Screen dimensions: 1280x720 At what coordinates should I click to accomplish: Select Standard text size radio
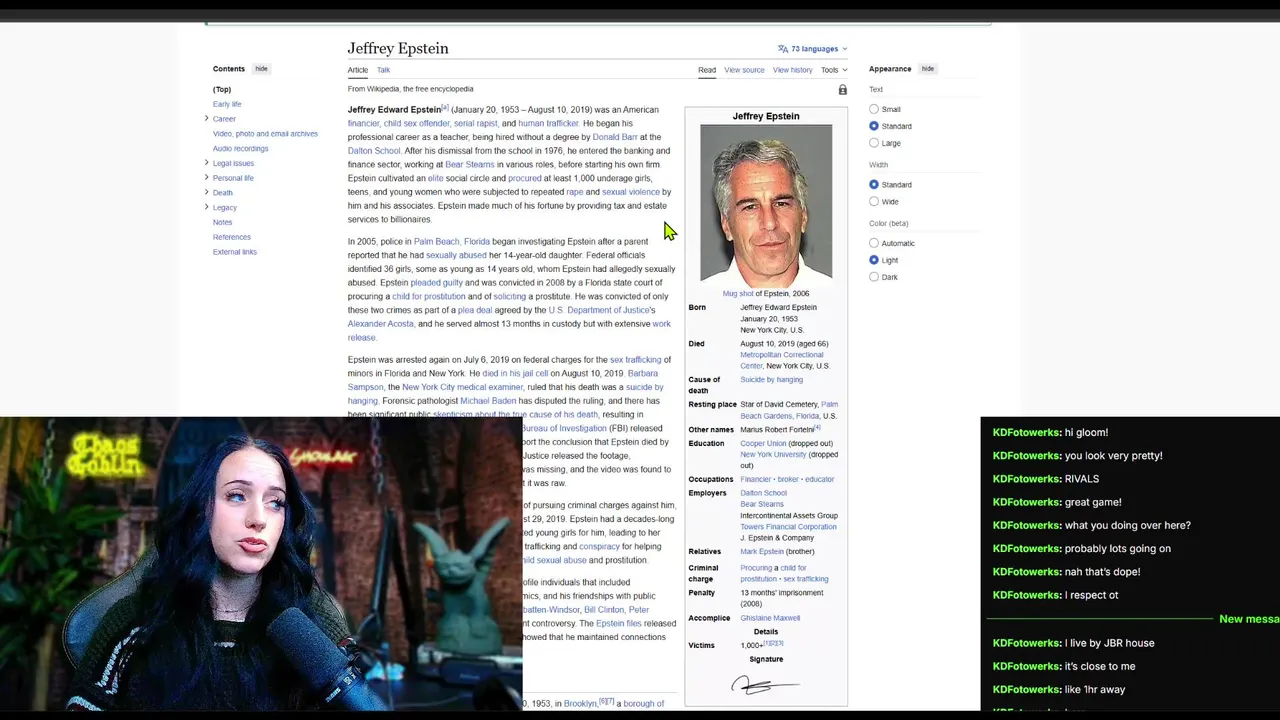(874, 126)
